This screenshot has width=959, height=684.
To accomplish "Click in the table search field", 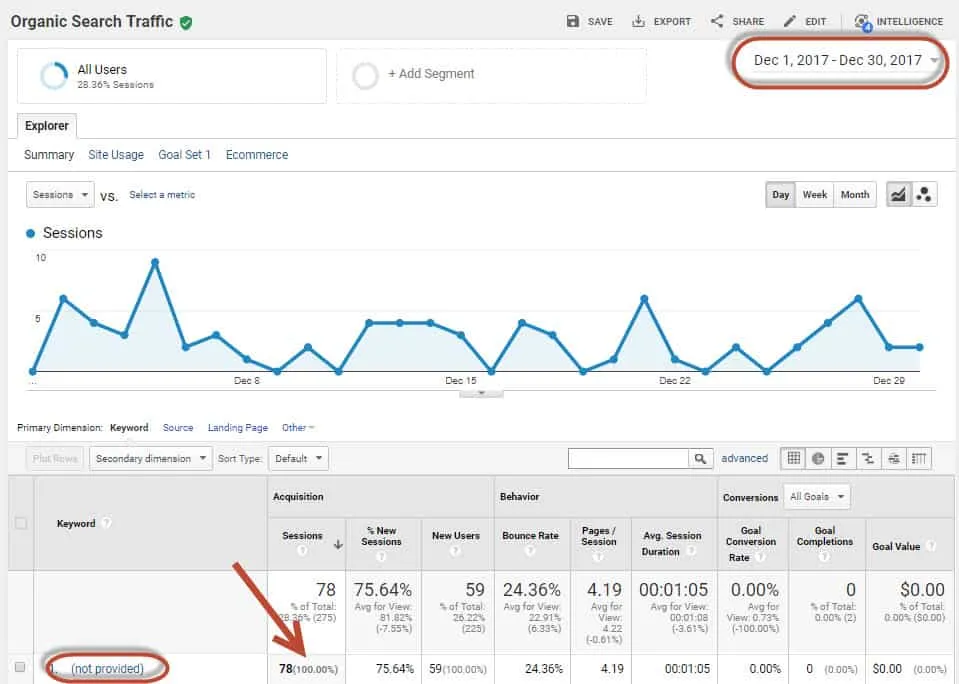I will pyautogui.click(x=628, y=459).
